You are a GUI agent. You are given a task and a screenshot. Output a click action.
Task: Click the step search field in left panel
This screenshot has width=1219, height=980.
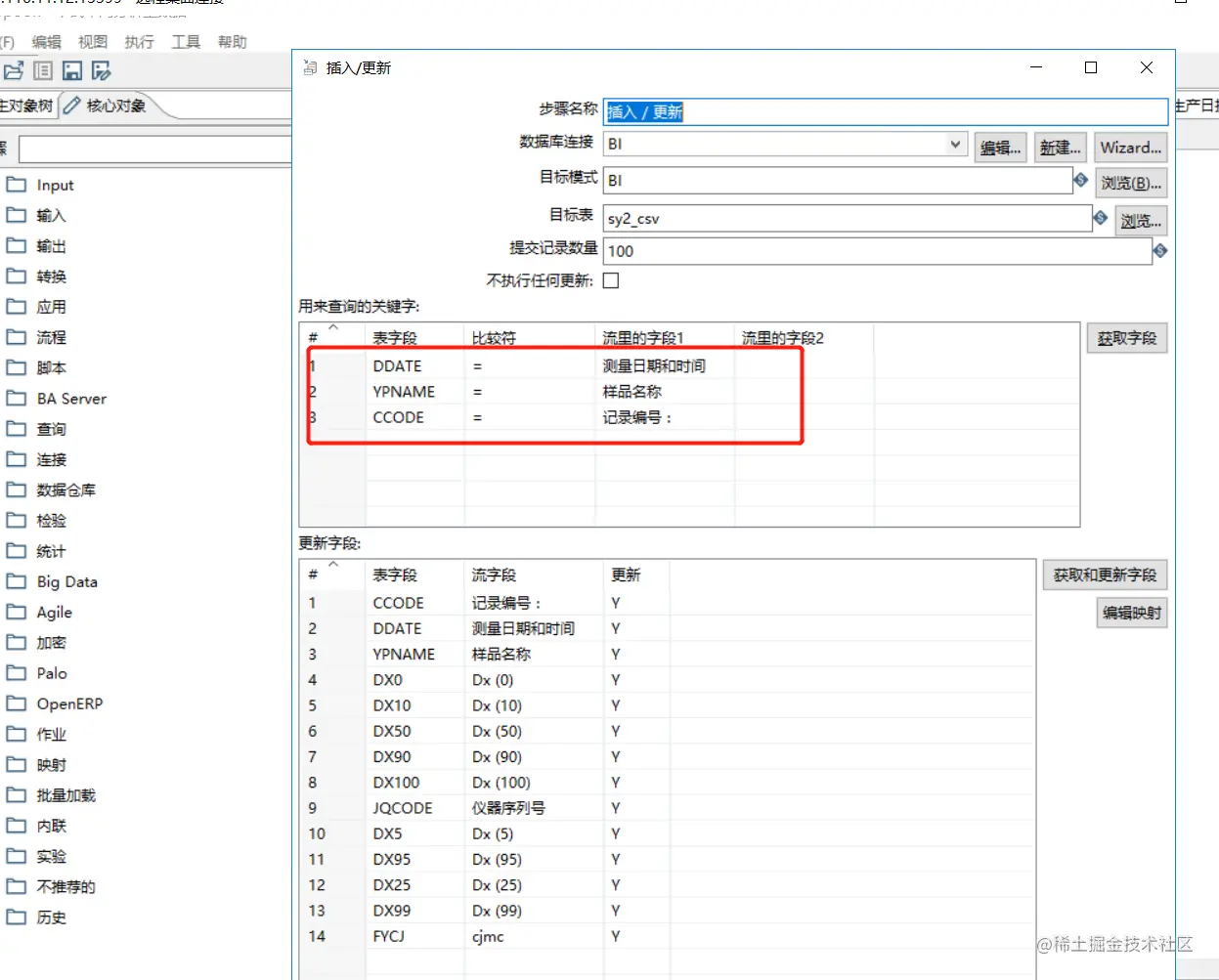coord(155,149)
